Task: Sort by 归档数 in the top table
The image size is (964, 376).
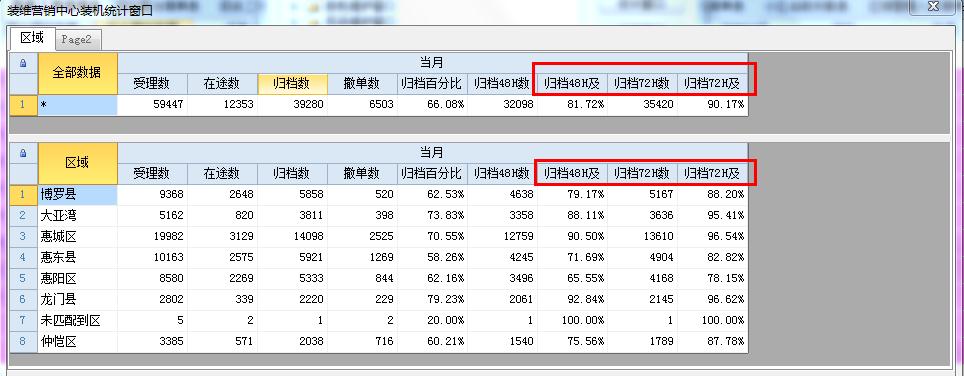Action: [x=292, y=84]
